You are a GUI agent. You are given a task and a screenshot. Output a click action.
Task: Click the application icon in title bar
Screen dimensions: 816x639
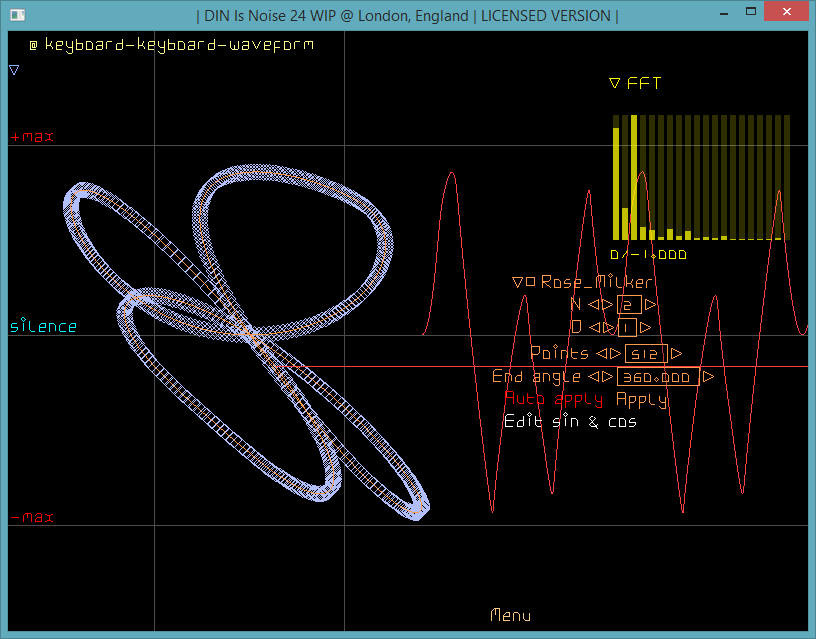click(16, 14)
